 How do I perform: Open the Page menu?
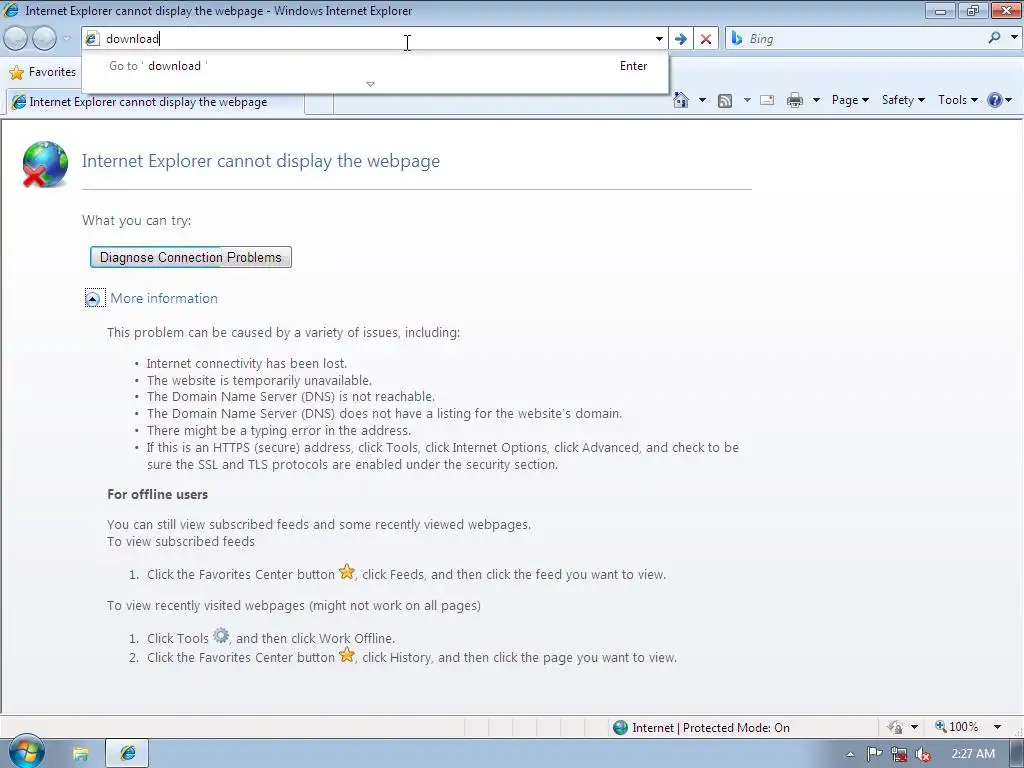pos(850,100)
